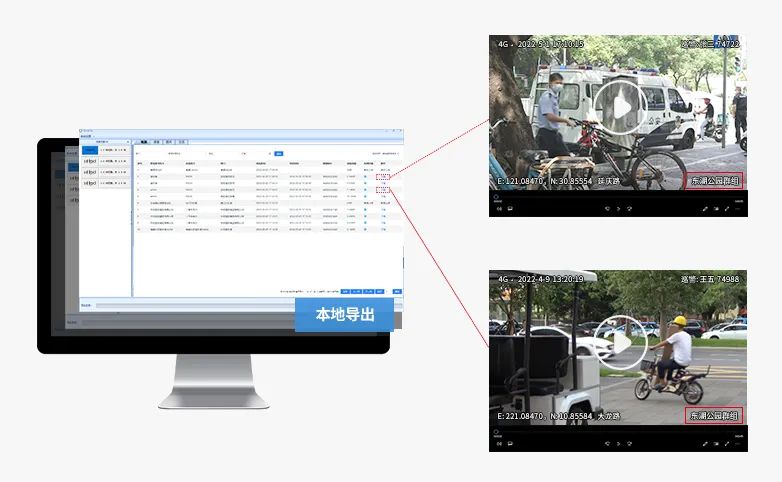
Task: Select the first tab above the data table
Action: [x=146, y=143]
